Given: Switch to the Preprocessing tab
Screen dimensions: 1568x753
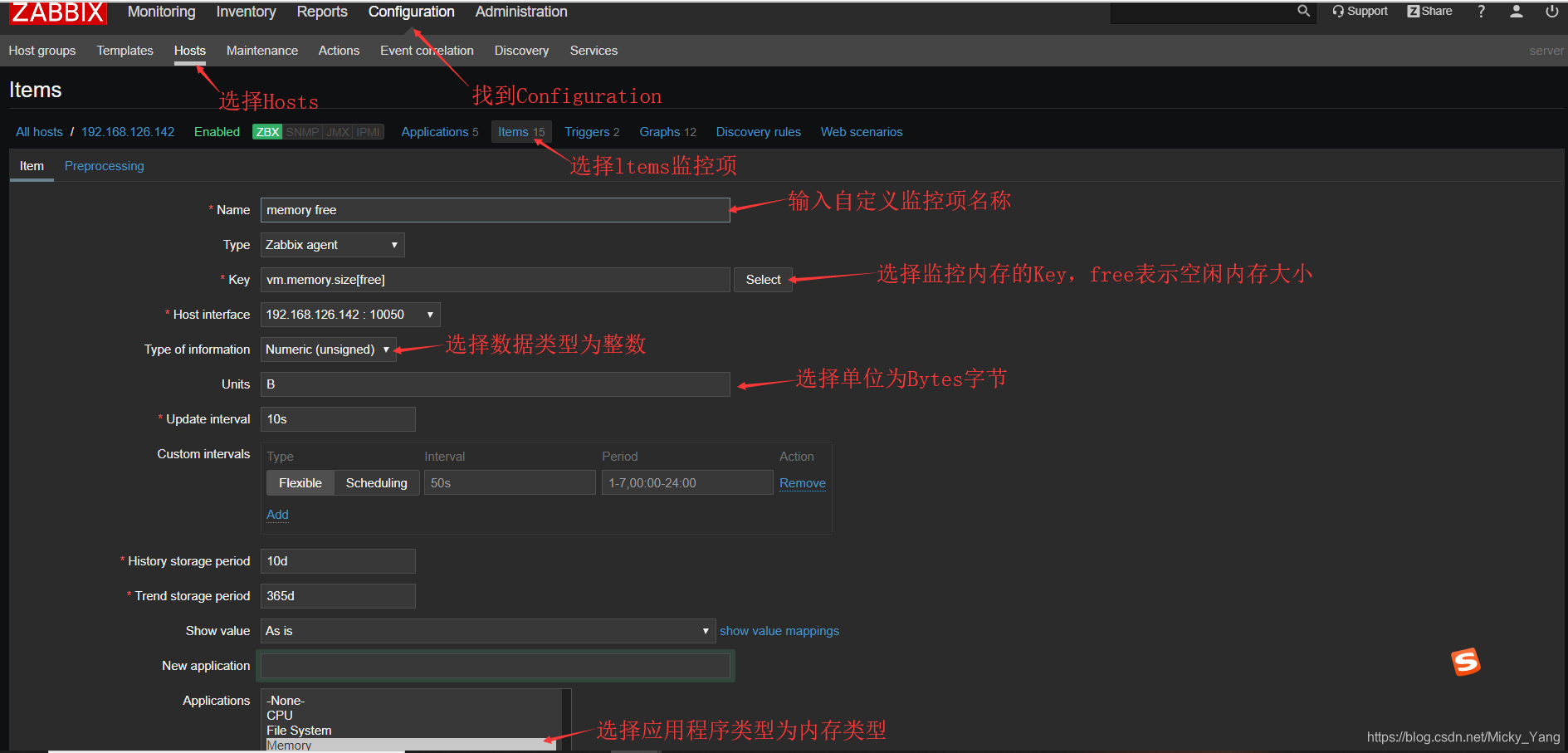Looking at the screenshot, I should (x=105, y=166).
